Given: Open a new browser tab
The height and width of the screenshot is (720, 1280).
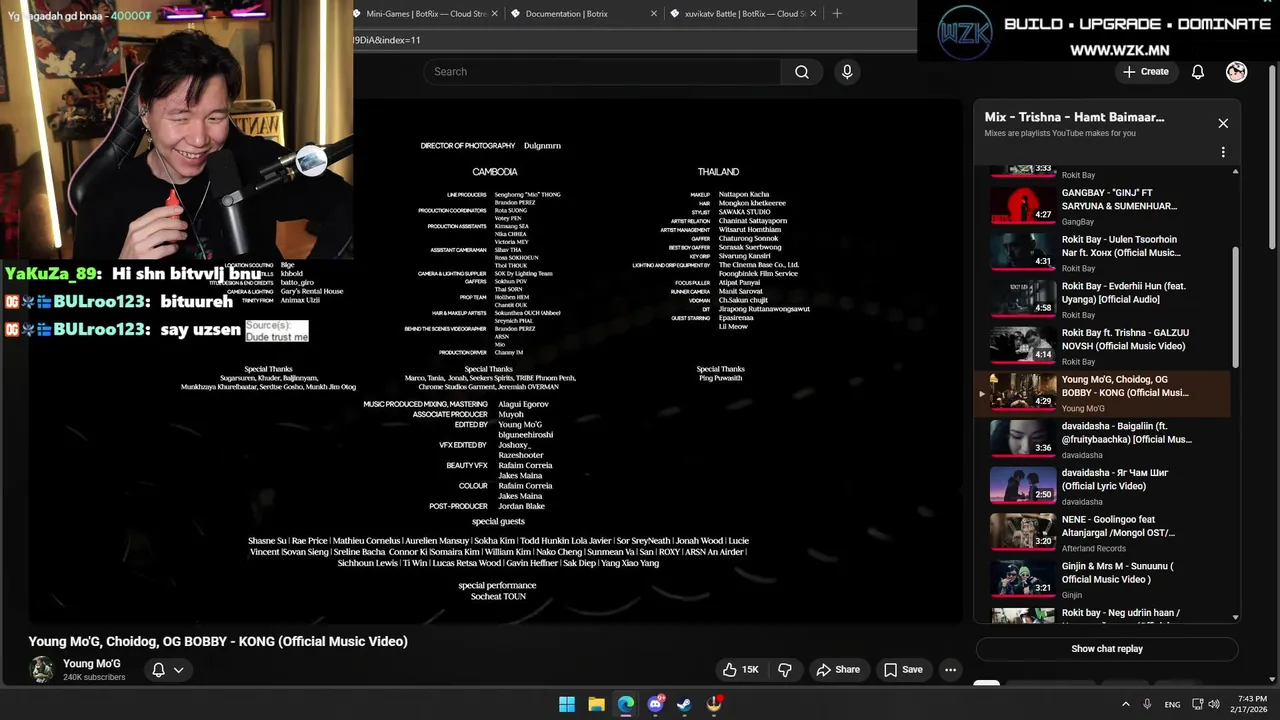Looking at the screenshot, I should (837, 14).
